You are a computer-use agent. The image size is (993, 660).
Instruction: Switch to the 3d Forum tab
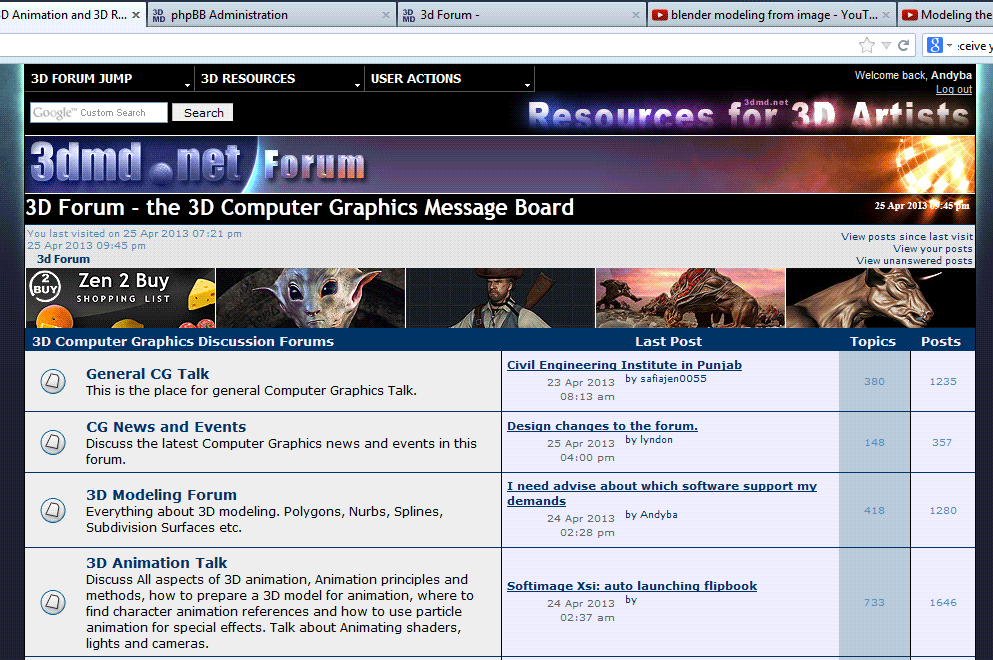point(522,15)
